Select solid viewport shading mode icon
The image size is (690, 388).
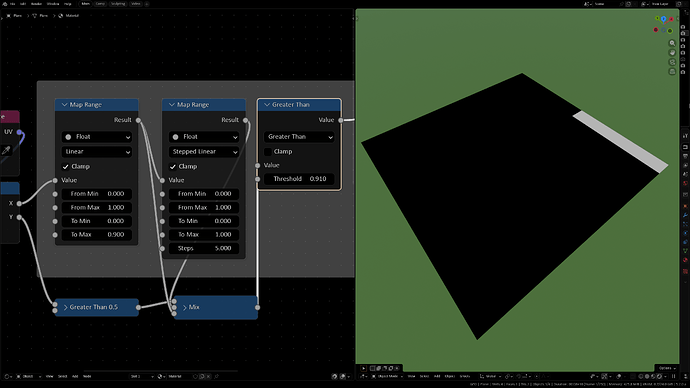click(647, 376)
